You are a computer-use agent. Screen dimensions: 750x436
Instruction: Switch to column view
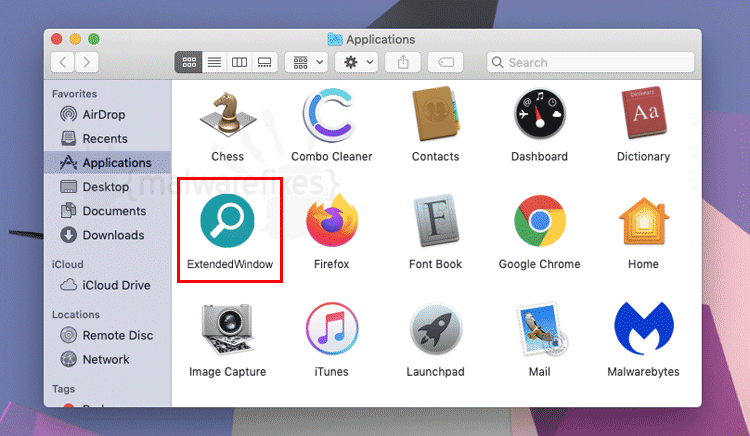(x=239, y=62)
